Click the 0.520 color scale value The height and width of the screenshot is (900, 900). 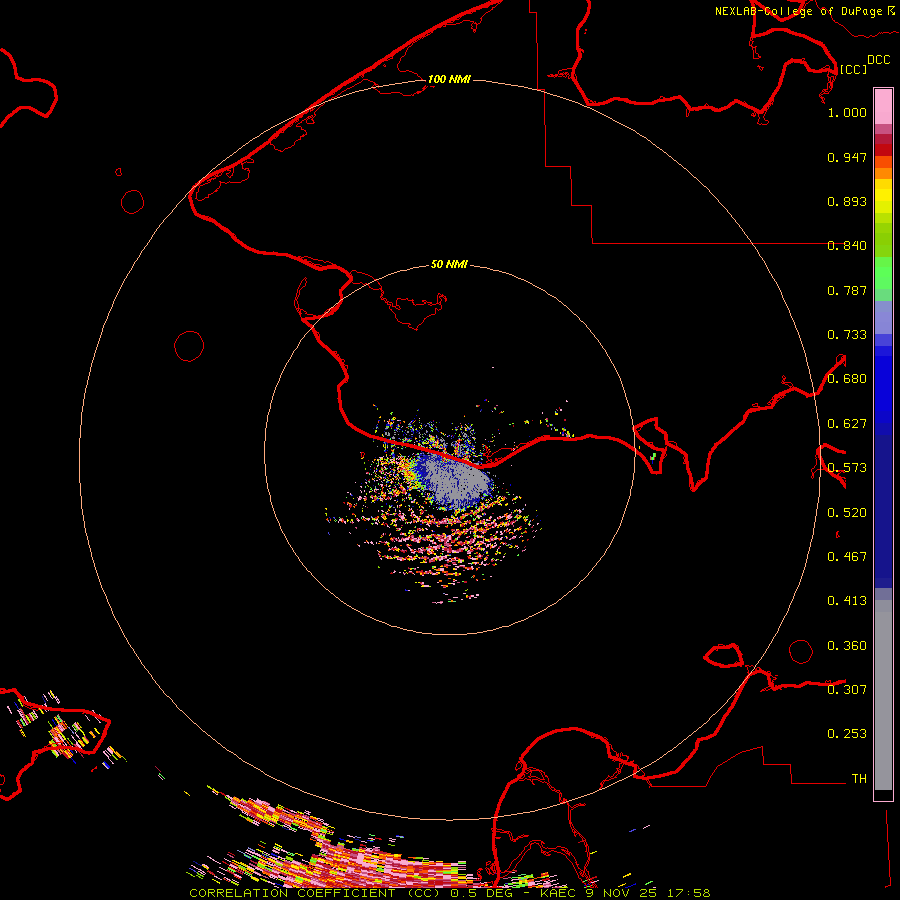[847, 513]
